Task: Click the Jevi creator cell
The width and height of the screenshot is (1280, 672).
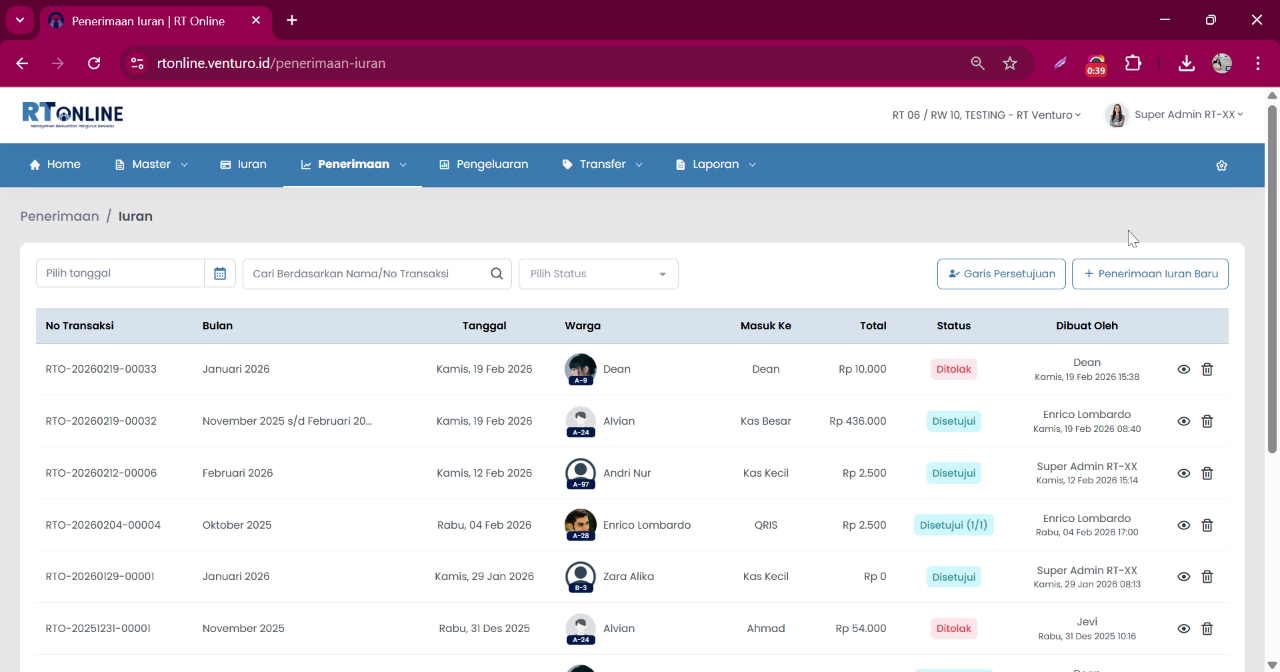Action: point(1087,629)
